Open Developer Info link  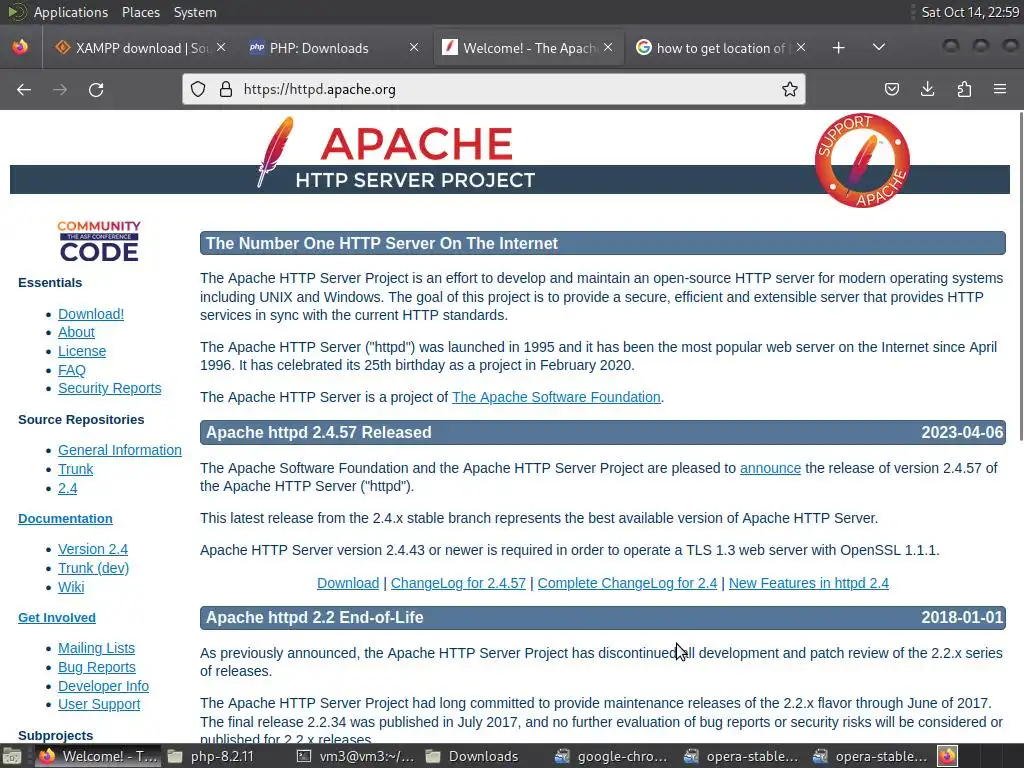(x=103, y=686)
